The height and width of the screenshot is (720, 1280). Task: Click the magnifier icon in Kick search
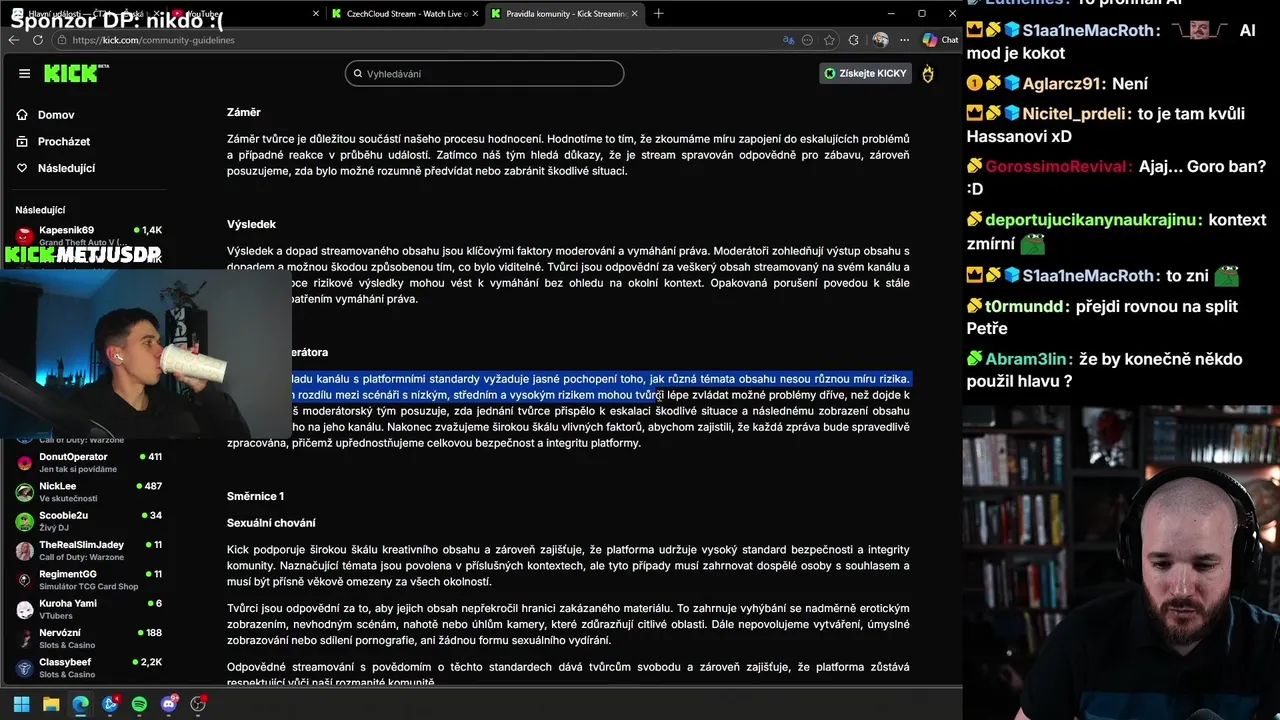tap(358, 74)
